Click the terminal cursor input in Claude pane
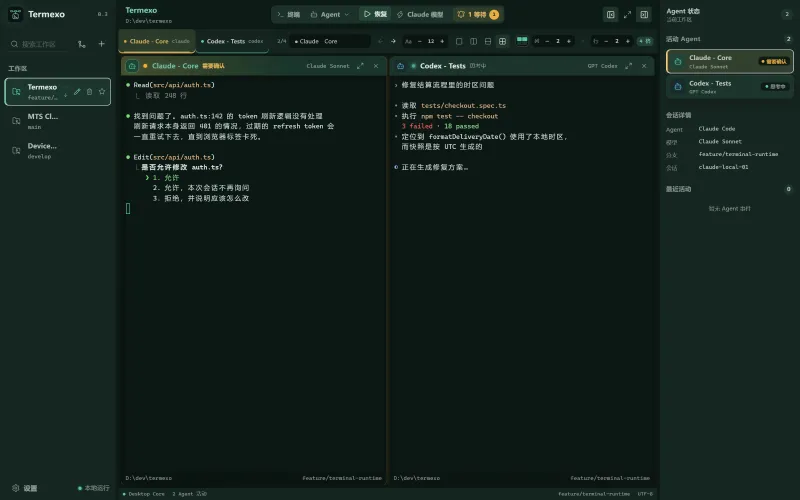The image size is (800, 500). 128,208
